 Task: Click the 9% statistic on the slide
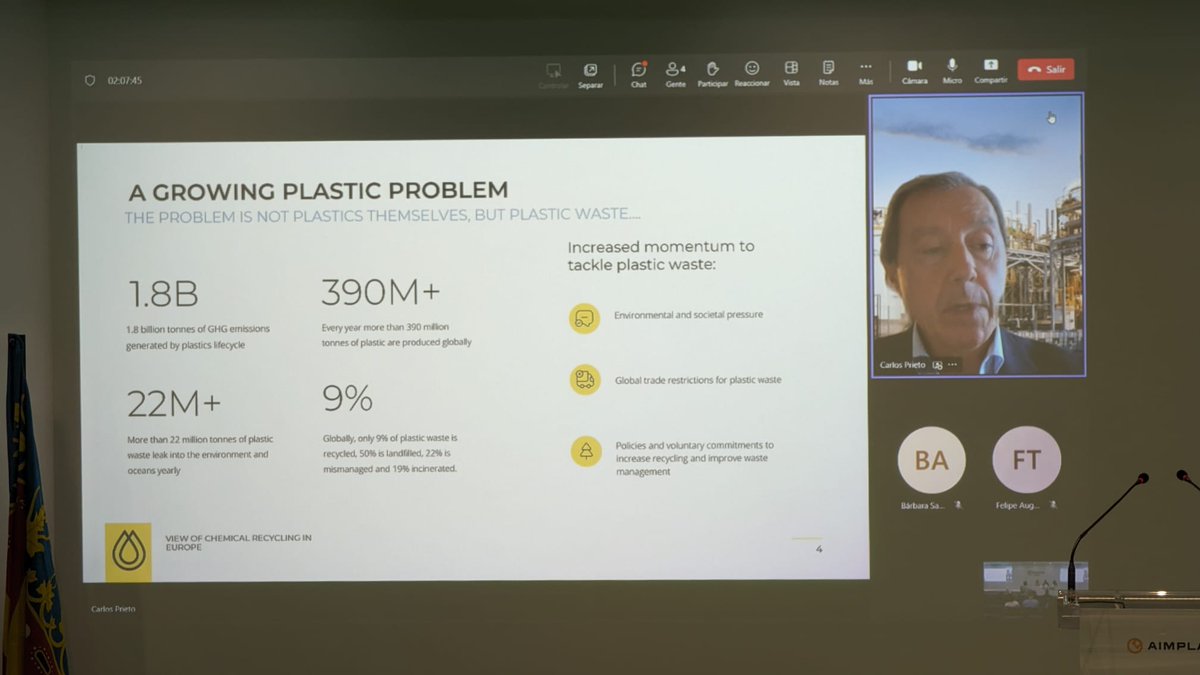coord(347,399)
